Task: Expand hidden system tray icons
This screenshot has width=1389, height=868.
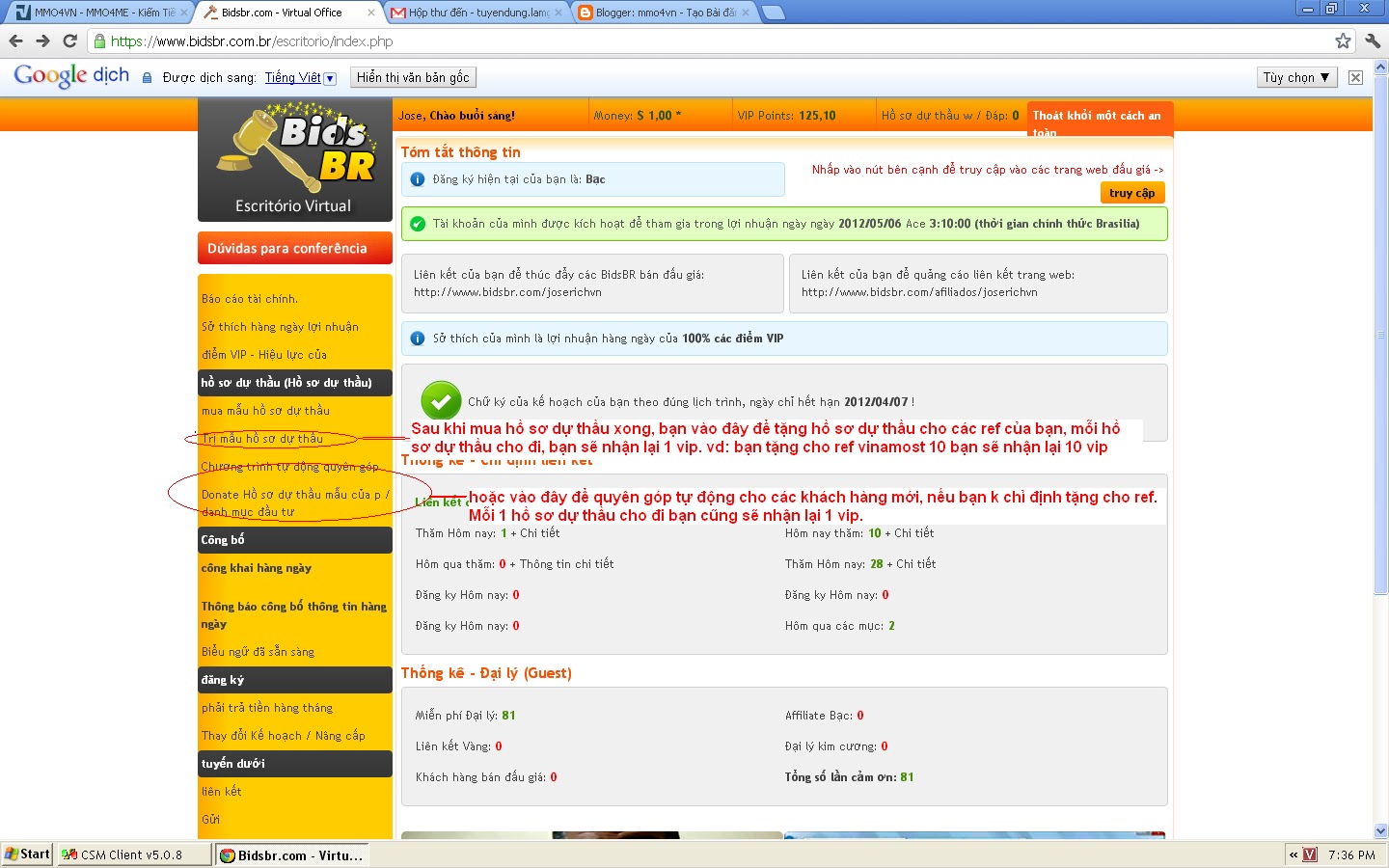Action: point(1293,854)
